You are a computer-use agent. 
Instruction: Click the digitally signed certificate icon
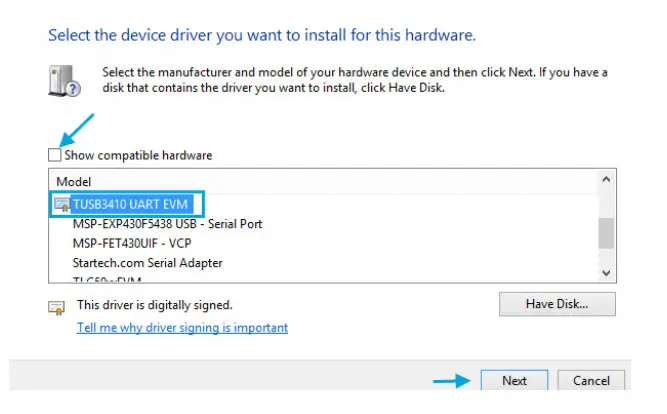tap(57, 307)
